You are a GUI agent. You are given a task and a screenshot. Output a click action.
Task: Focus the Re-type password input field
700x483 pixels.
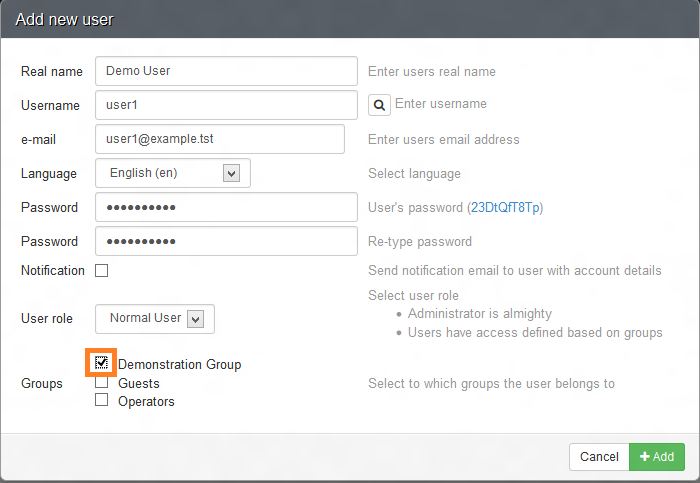(x=226, y=241)
